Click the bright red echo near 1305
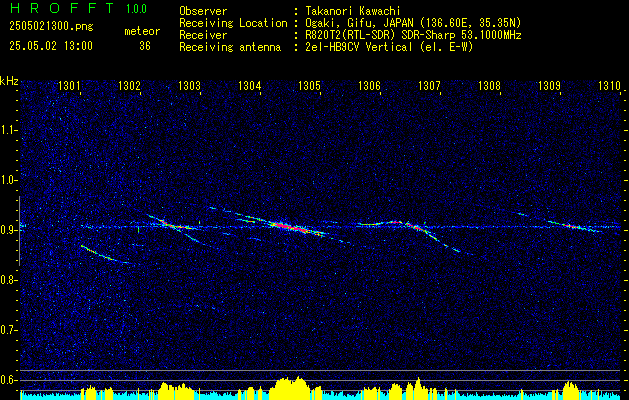The image size is (629, 400). click(290, 227)
